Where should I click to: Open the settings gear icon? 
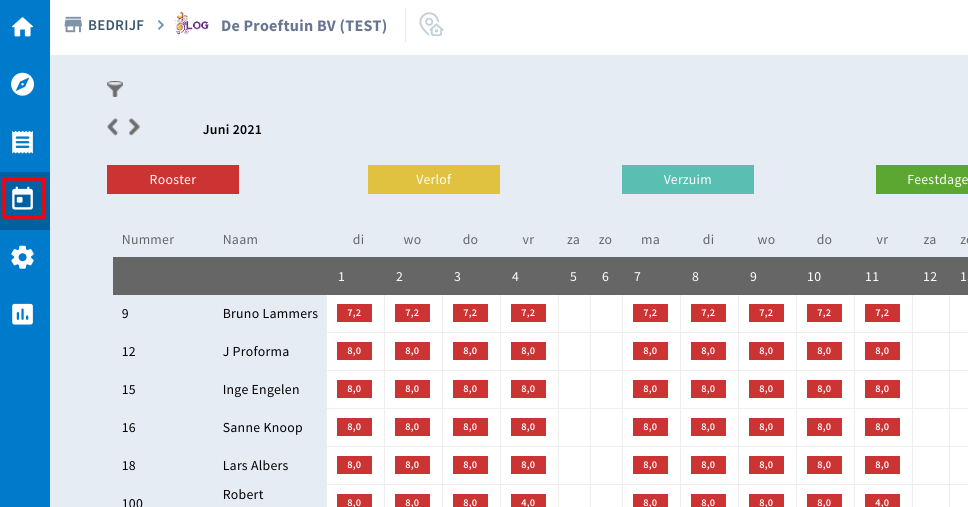pyautogui.click(x=23, y=257)
